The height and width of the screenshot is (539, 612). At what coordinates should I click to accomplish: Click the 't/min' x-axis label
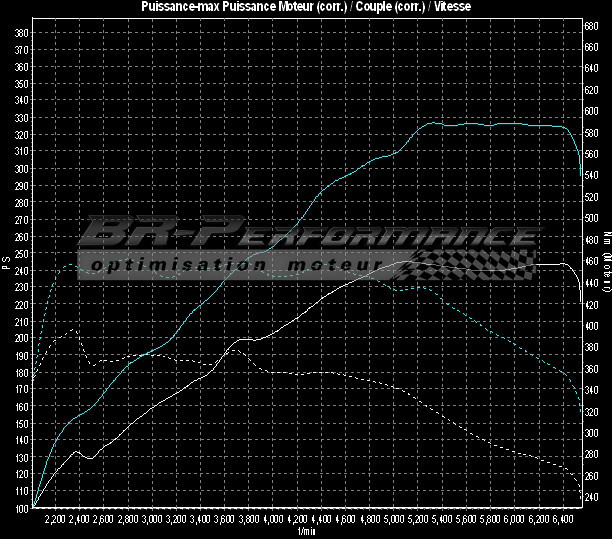pos(305,531)
